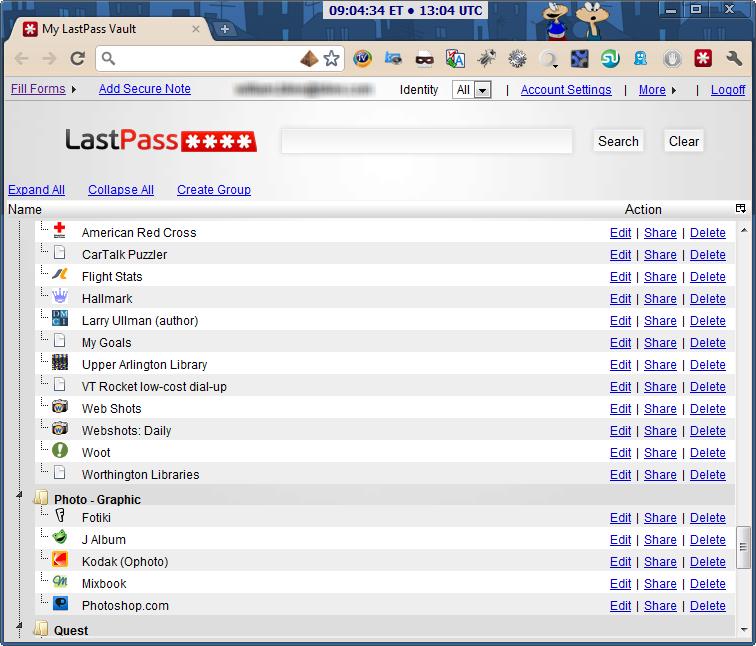Click the Photoshop.com site icon
This screenshot has width=756, height=646.
[x=60, y=603]
